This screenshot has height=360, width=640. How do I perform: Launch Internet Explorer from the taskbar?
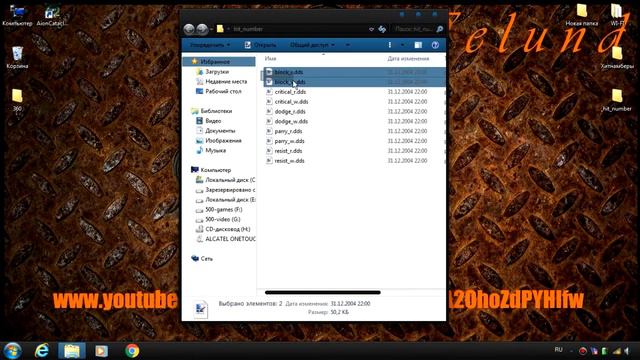coord(42,351)
